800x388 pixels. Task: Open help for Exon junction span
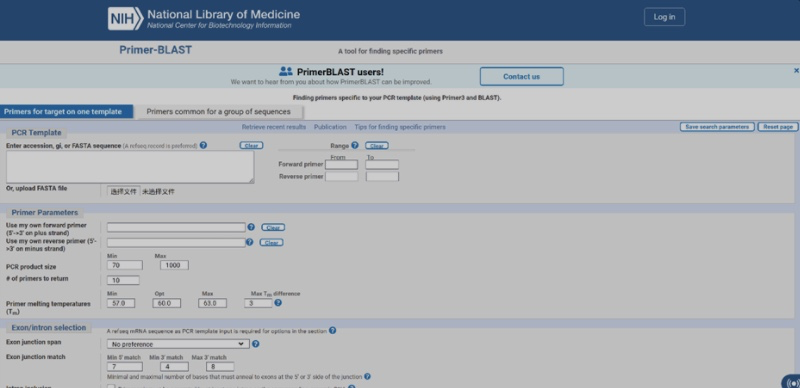pos(256,344)
